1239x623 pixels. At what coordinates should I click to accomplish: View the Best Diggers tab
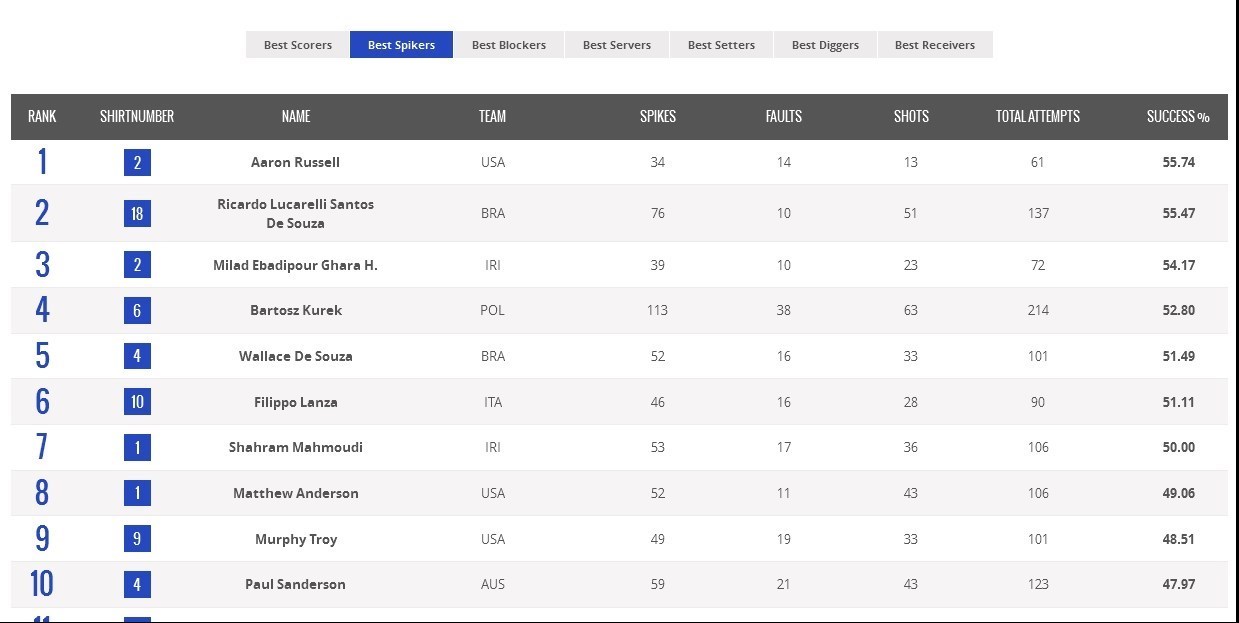[825, 45]
